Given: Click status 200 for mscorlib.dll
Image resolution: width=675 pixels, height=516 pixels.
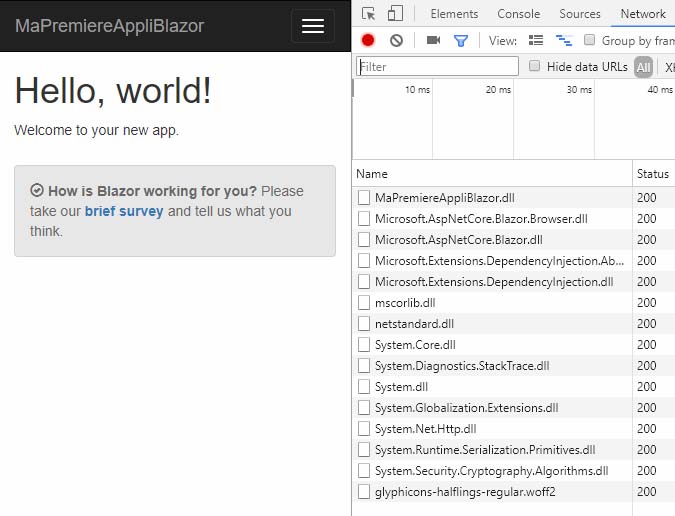Looking at the screenshot, I should [647, 303].
